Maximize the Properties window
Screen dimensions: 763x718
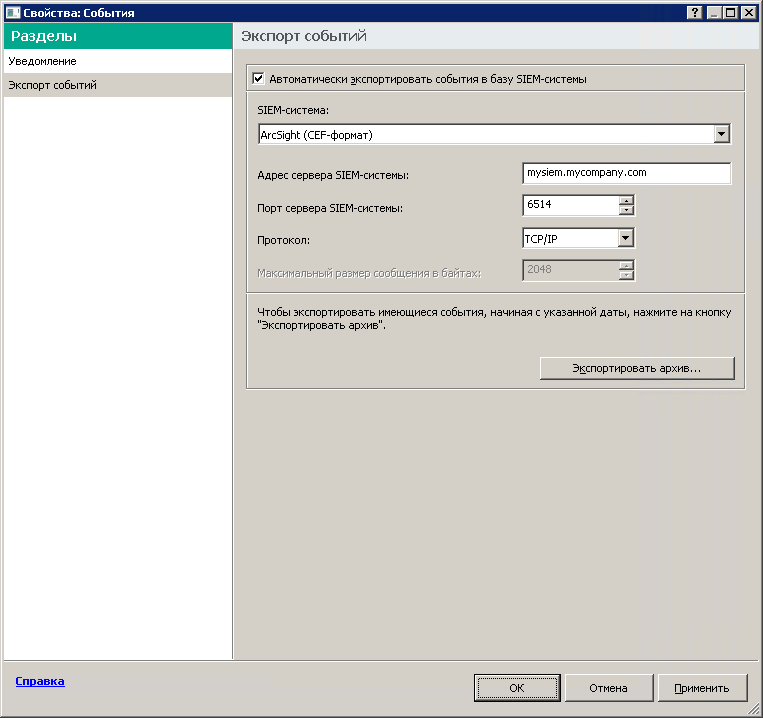coord(731,12)
